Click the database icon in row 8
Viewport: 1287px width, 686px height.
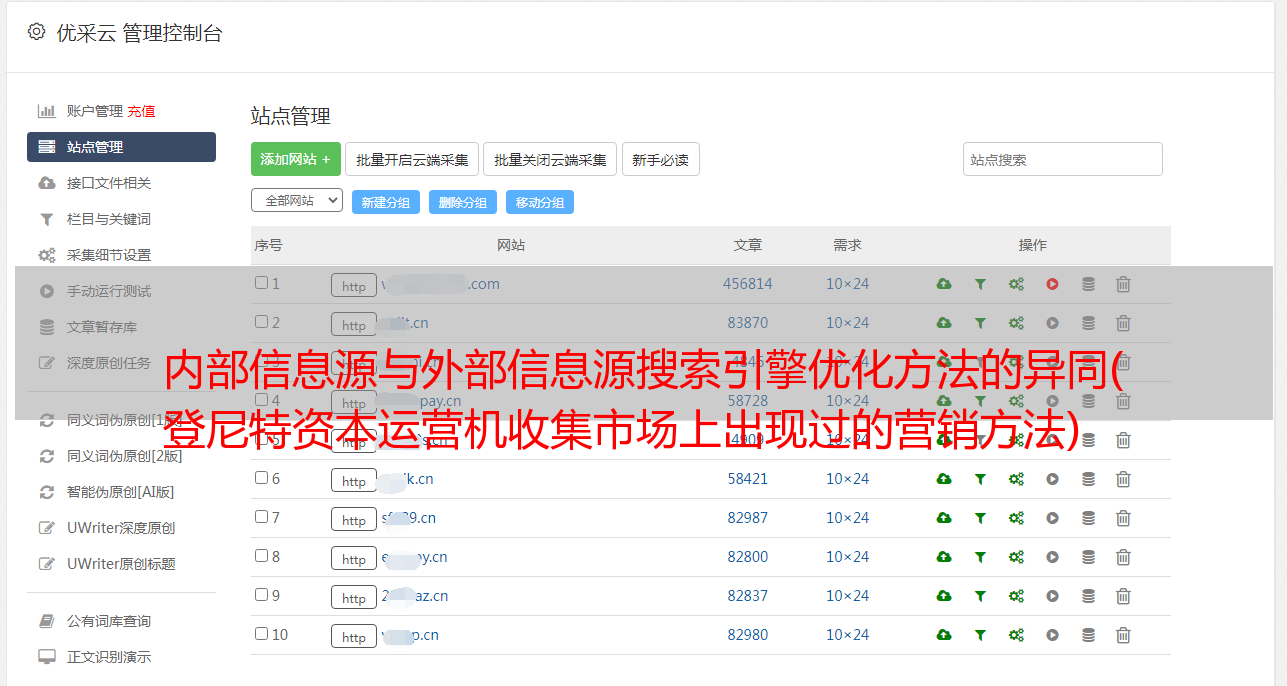(1088, 557)
